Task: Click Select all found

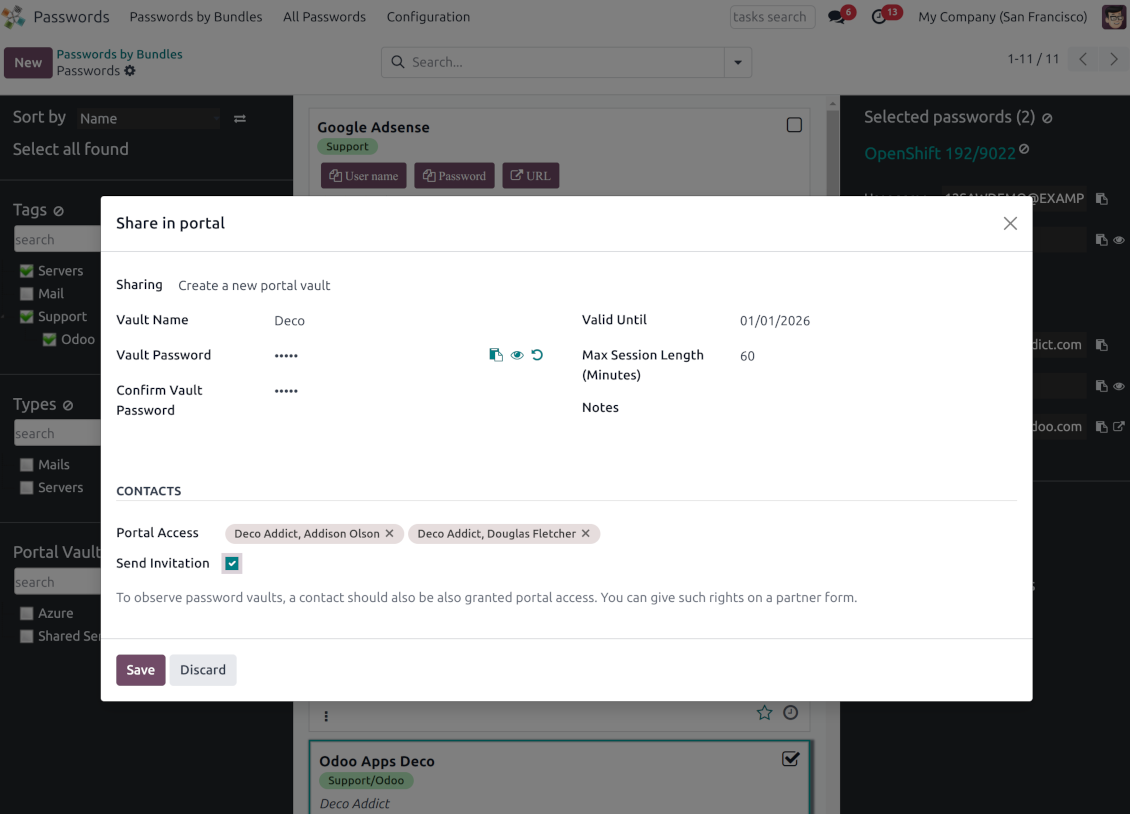Action: pyautogui.click(x=71, y=149)
